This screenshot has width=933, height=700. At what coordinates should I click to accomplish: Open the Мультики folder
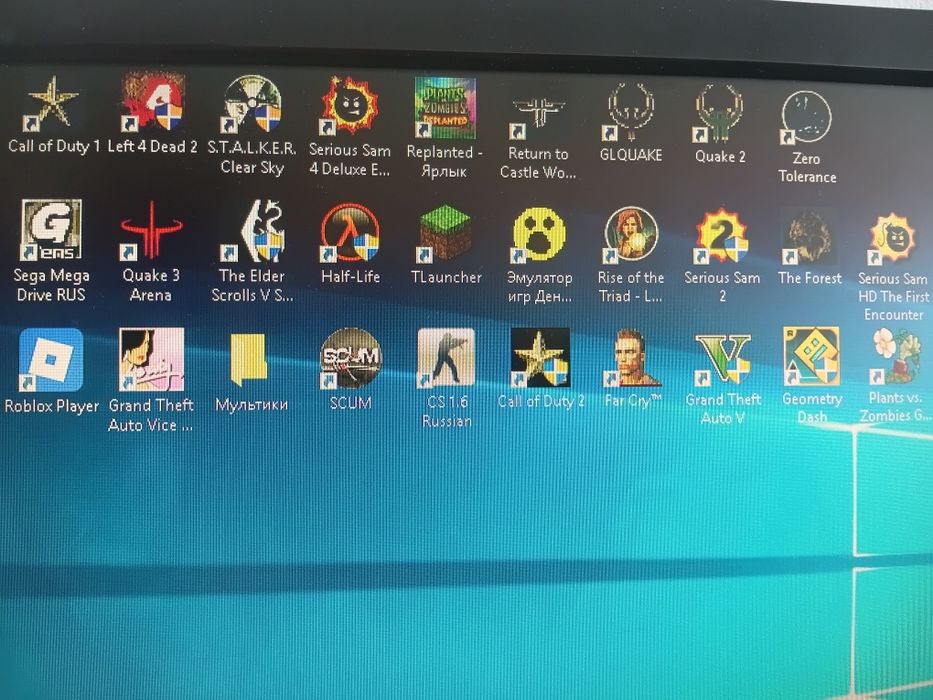click(x=249, y=360)
